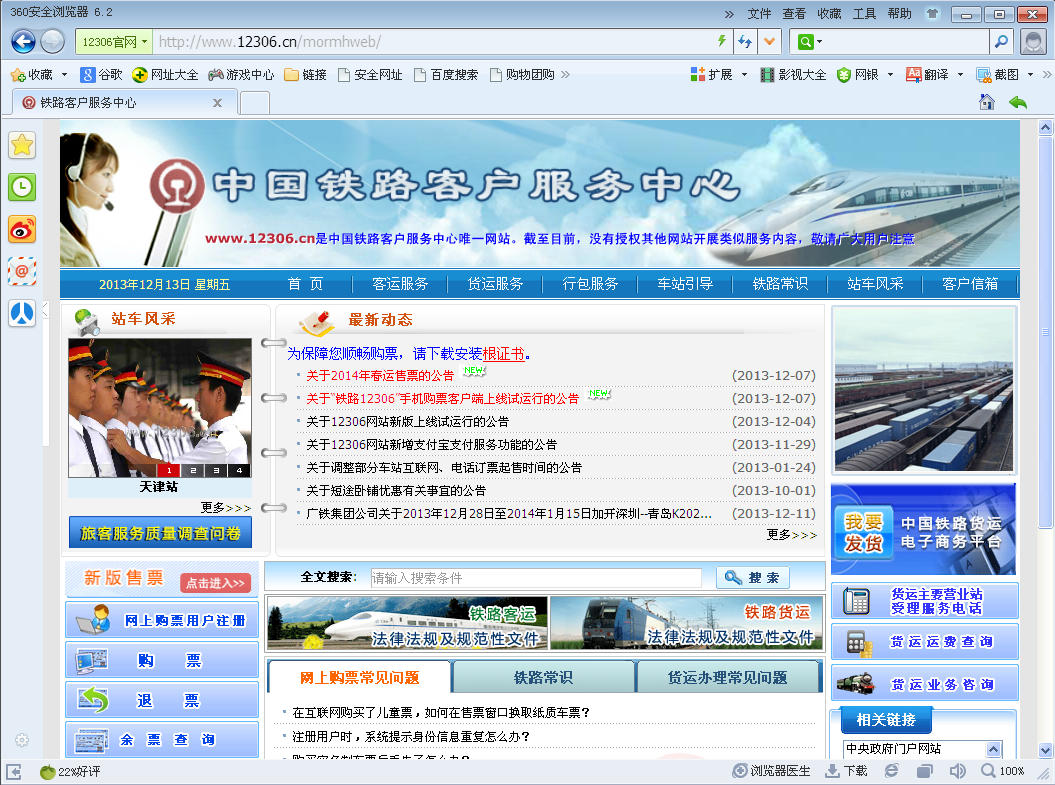The height and width of the screenshot is (785, 1055).
Task: Show more bookmarks via chevron after 购物团购
Action: (x=565, y=75)
